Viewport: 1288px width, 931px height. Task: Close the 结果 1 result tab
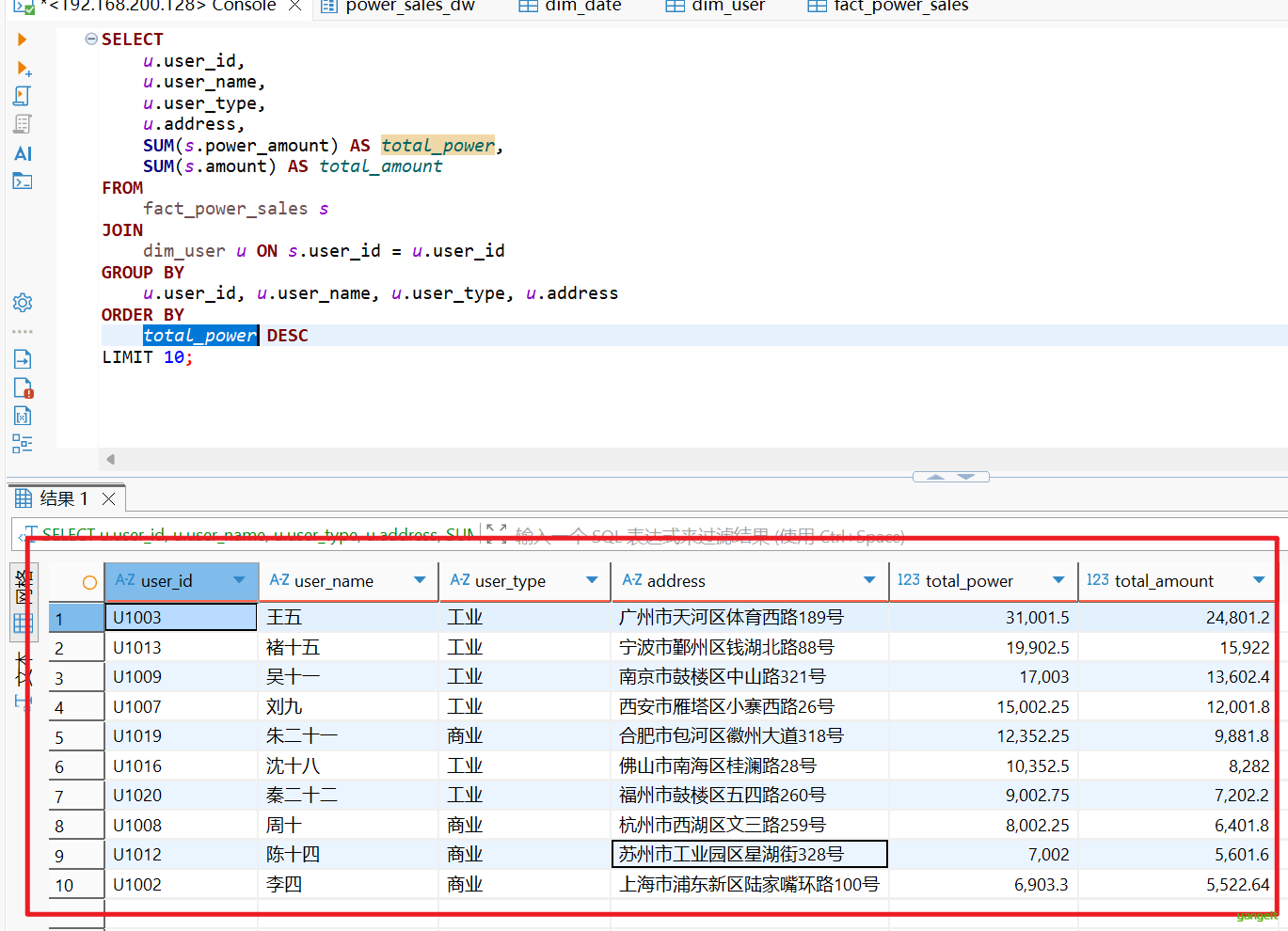pos(109,498)
